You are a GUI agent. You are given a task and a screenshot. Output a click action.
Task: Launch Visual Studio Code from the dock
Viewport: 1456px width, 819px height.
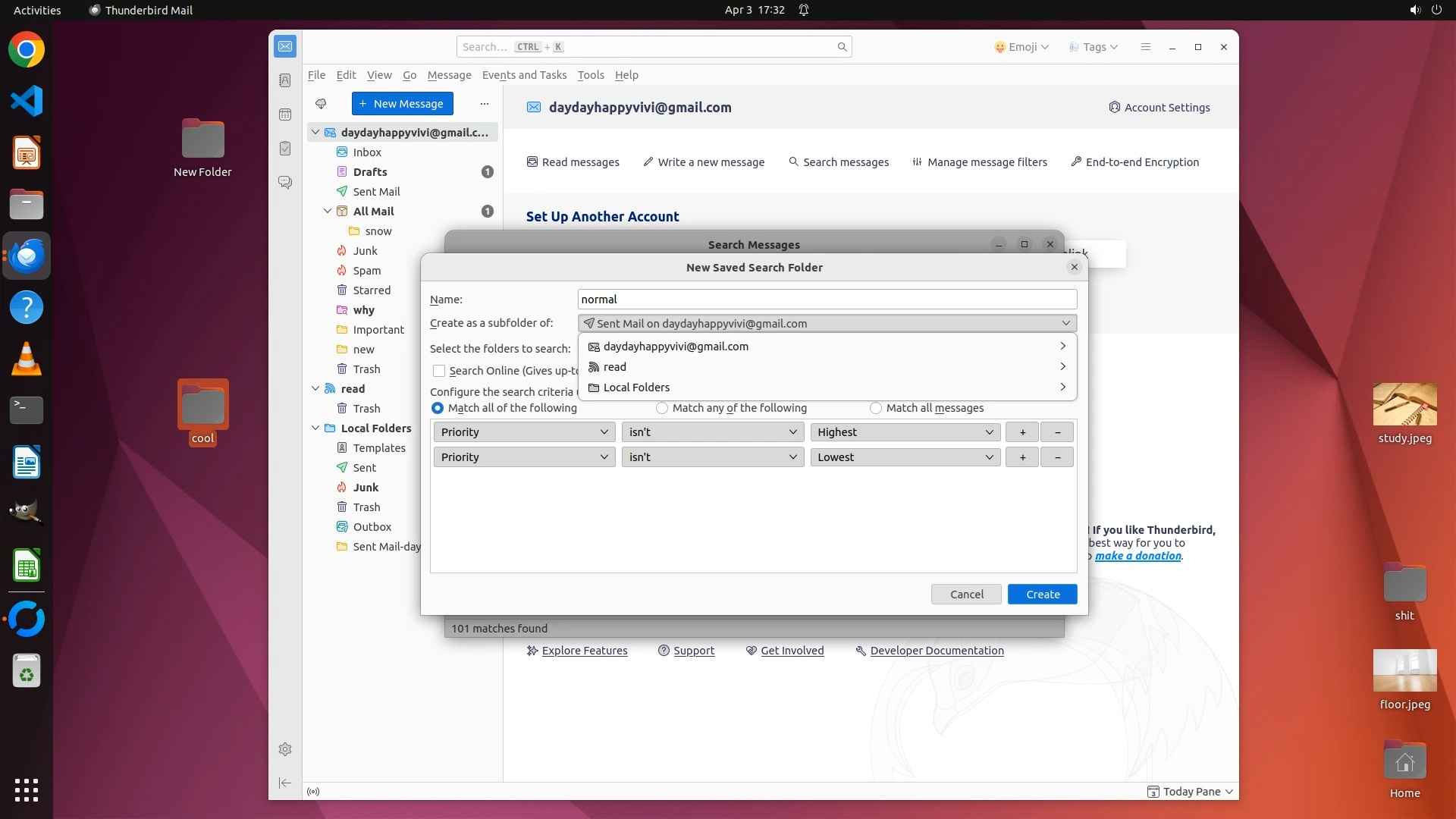click(x=27, y=102)
